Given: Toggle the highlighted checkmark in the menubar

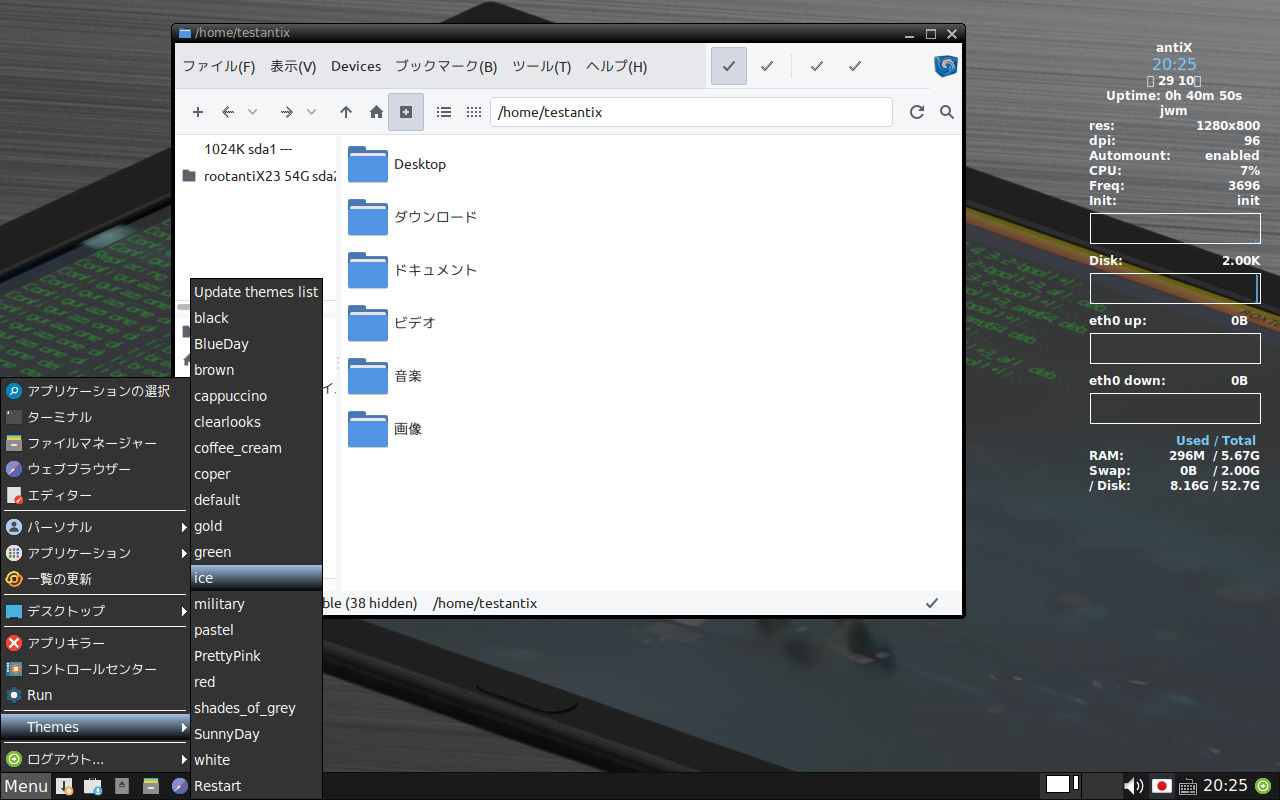Looking at the screenshot, I should pos(728,65).
